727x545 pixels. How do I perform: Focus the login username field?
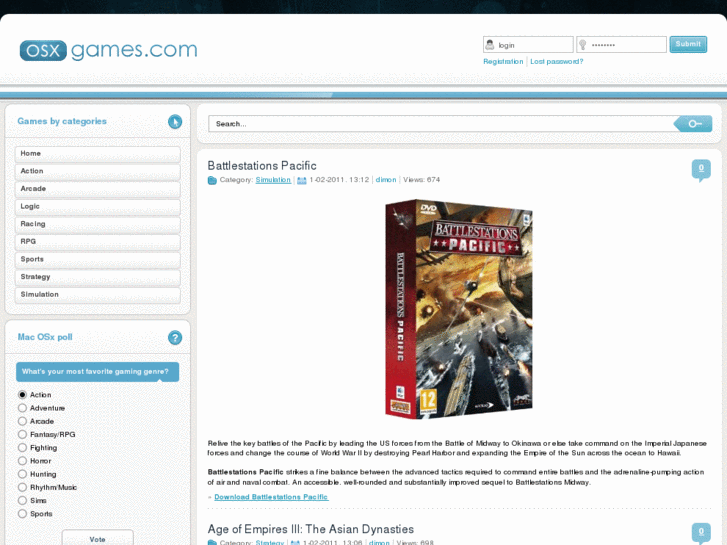coord(528,45)
